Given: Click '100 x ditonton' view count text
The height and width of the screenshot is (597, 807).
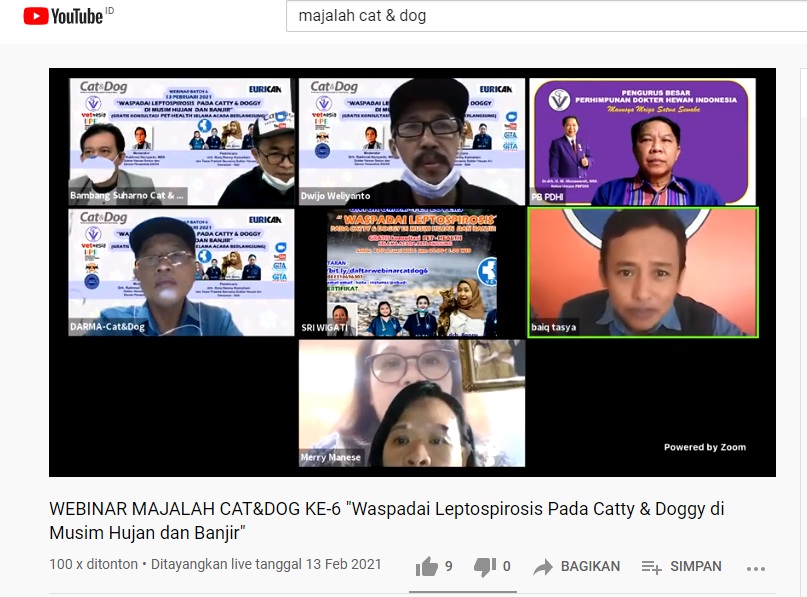Looking at the screenshot, I should coord(94,564).
